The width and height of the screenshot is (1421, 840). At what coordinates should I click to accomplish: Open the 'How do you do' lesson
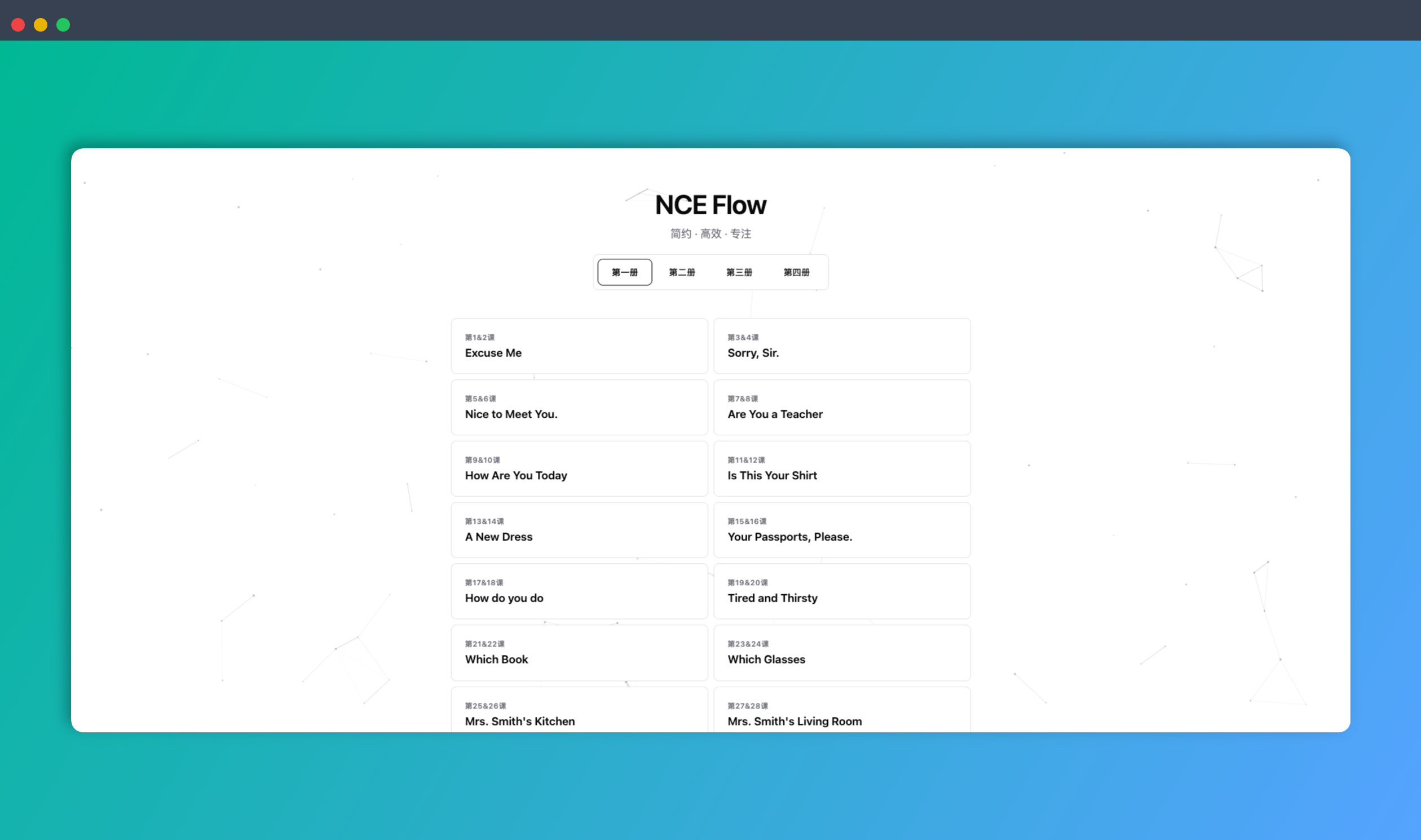579,591
